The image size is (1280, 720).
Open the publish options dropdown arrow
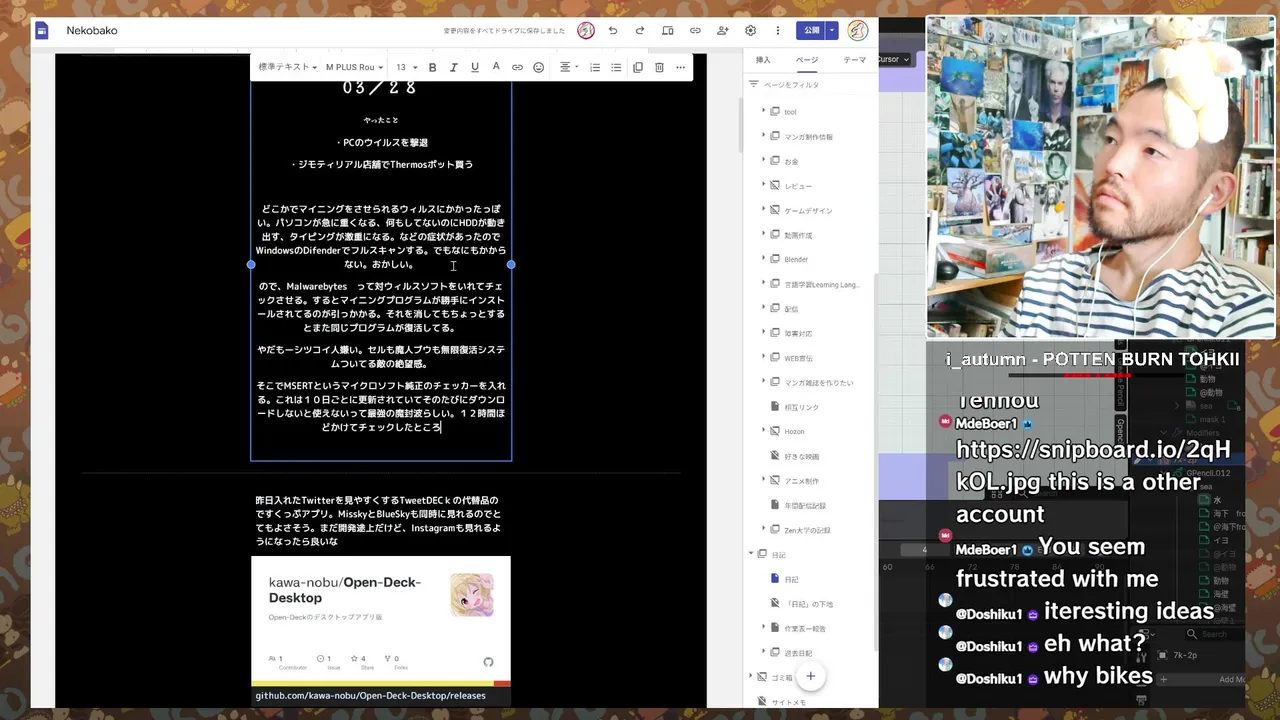832,31
